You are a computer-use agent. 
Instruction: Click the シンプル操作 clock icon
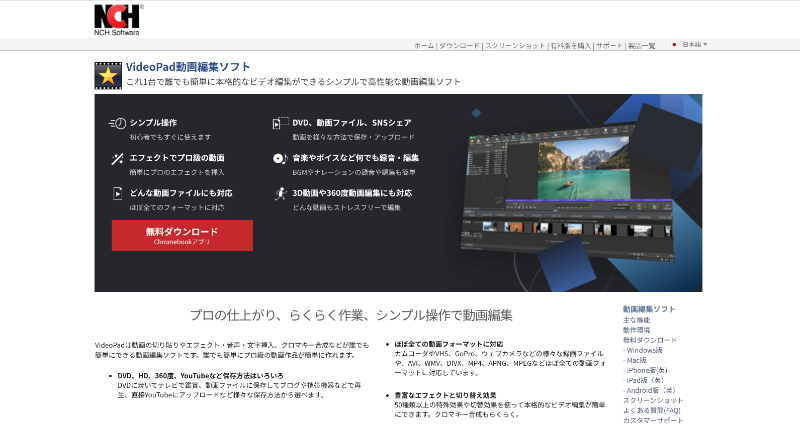(x=117, y=123)
